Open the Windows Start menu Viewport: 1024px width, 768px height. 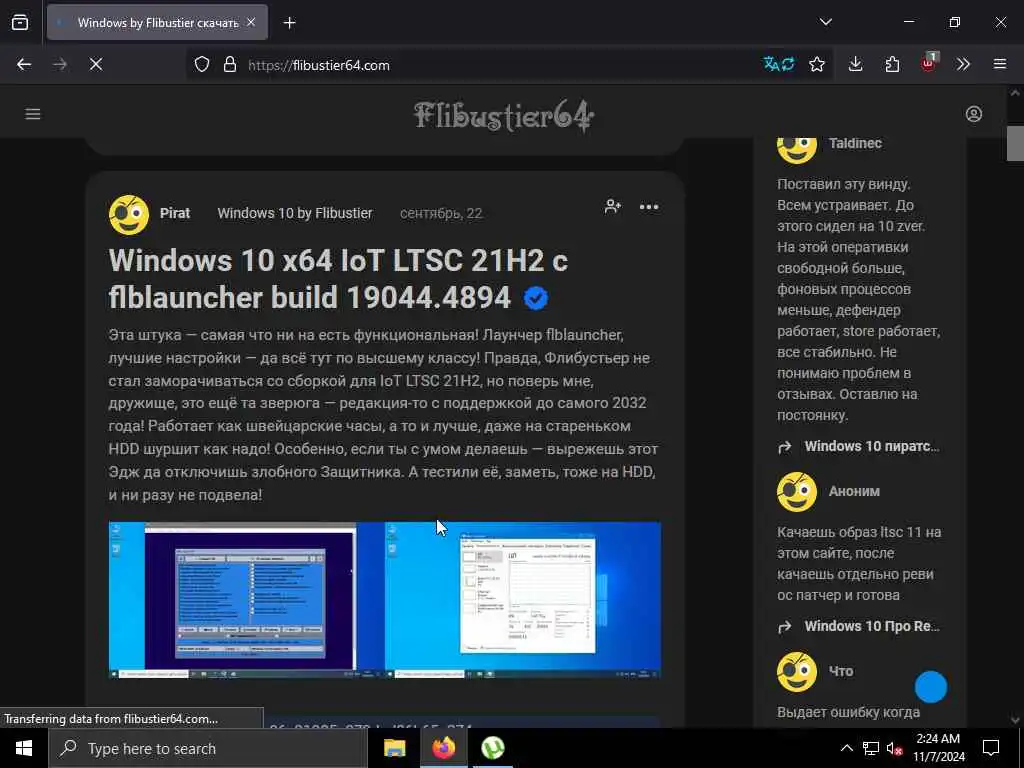click(x=24, y=748)
